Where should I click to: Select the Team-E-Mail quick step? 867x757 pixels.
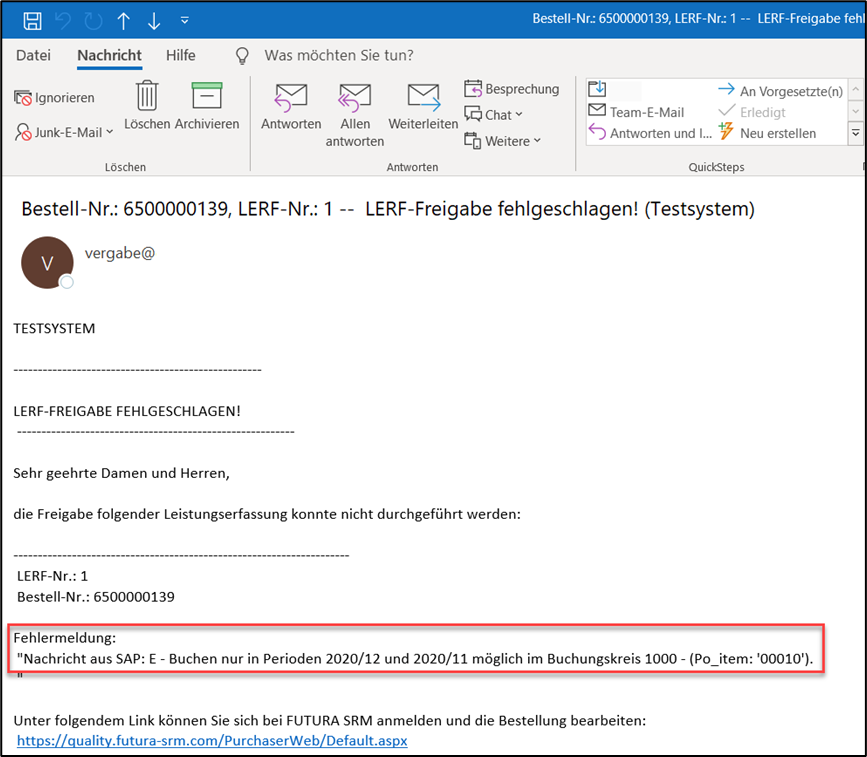[646, 112]
